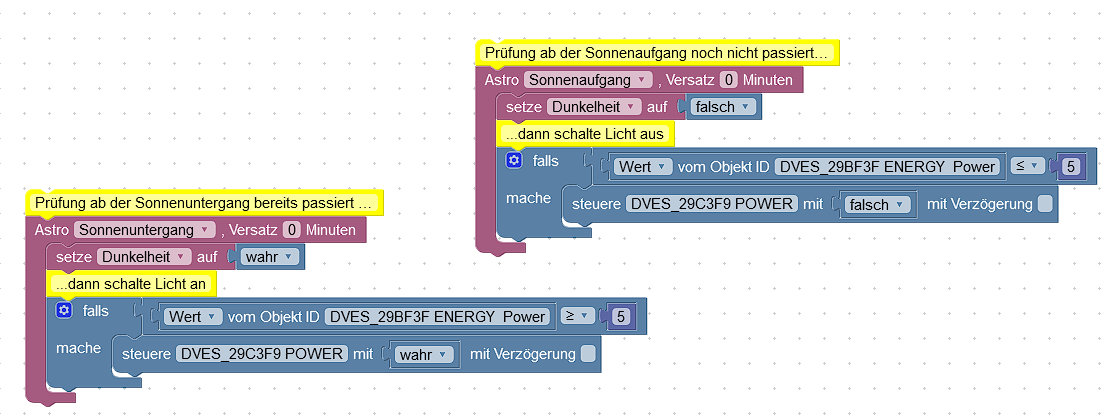Change the wahr value after setze Dunkelheit
Screen dimensions: 1102x418
[x=270, y=257]
